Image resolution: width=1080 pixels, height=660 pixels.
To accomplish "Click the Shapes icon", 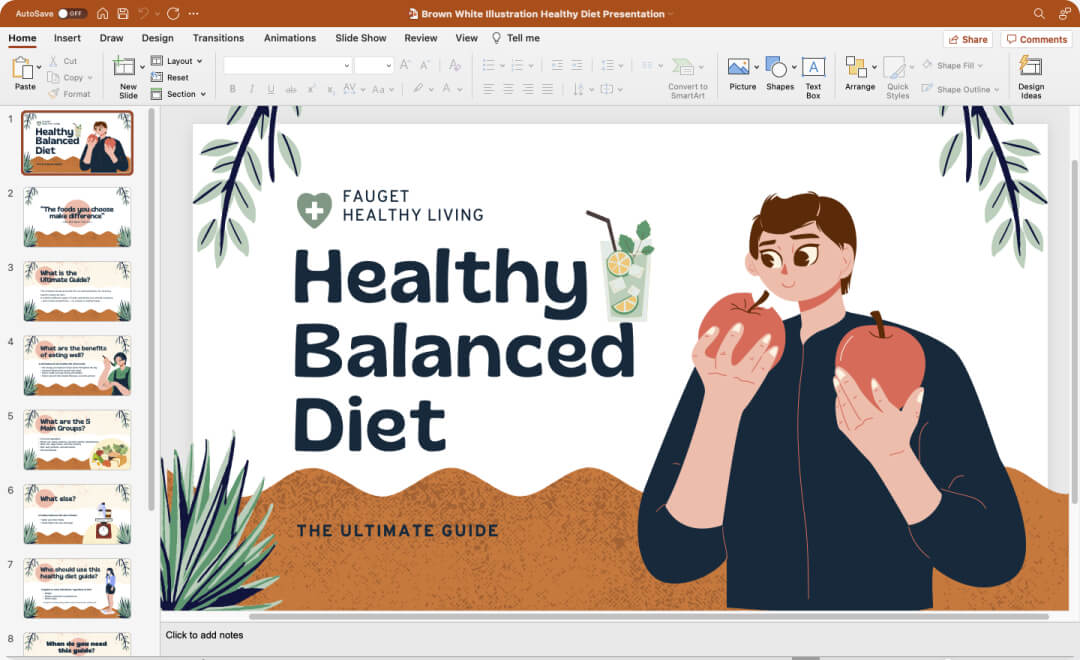I will click(x=777, y=68).
